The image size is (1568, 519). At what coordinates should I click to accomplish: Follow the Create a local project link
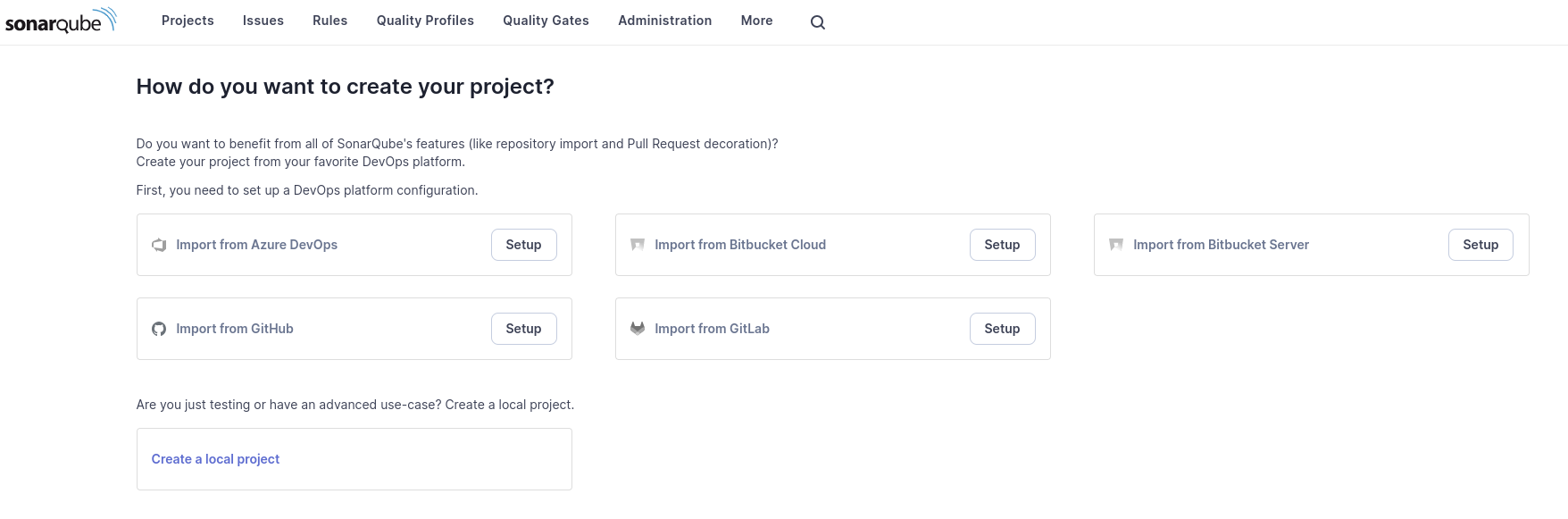click(x=215, y=459)
